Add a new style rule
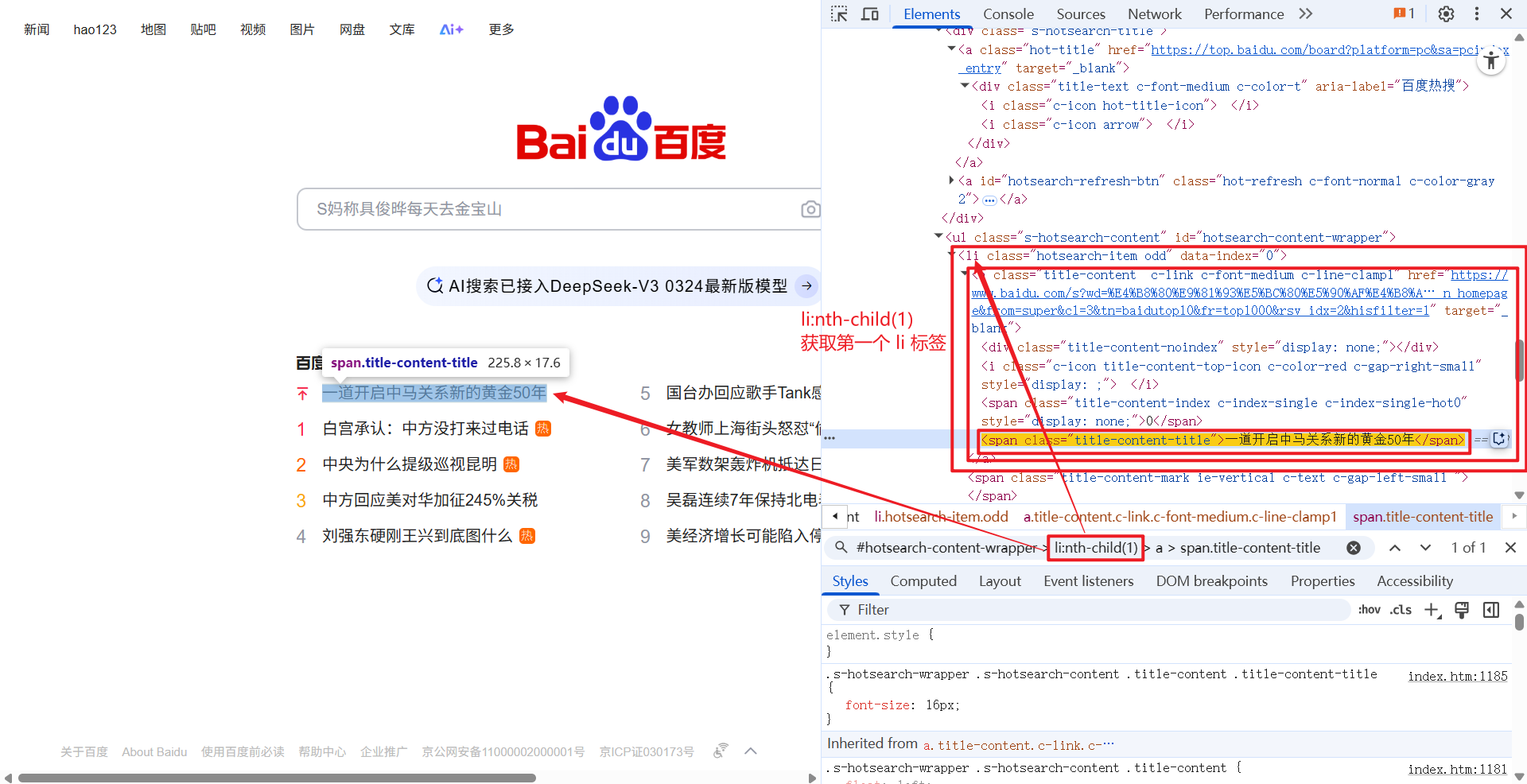 click(x=1432, y=610)
